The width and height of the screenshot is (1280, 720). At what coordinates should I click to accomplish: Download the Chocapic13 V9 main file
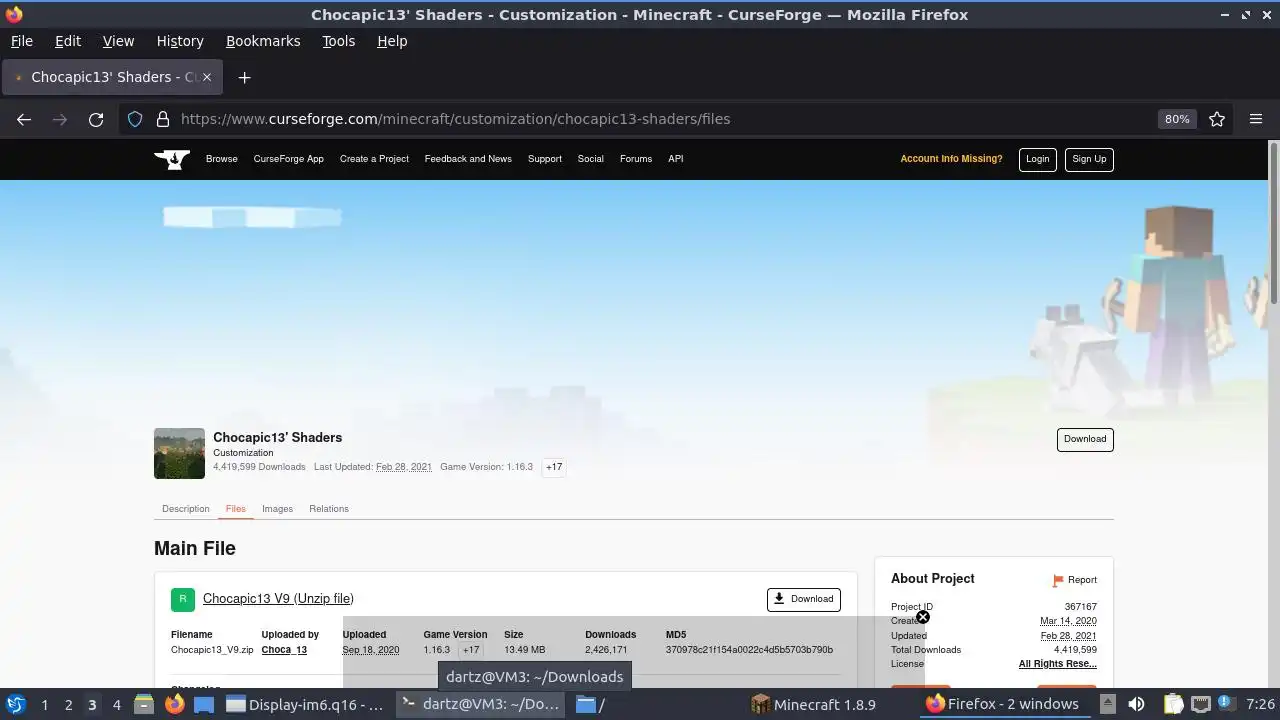(804, 599)
